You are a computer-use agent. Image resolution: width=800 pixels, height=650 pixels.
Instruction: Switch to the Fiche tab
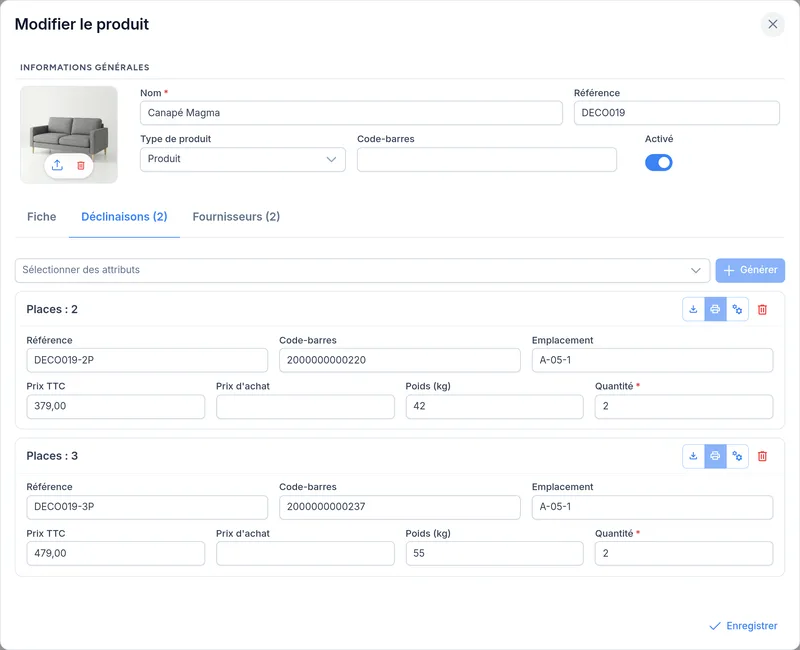pyautogui.click(x=42, y=217)
